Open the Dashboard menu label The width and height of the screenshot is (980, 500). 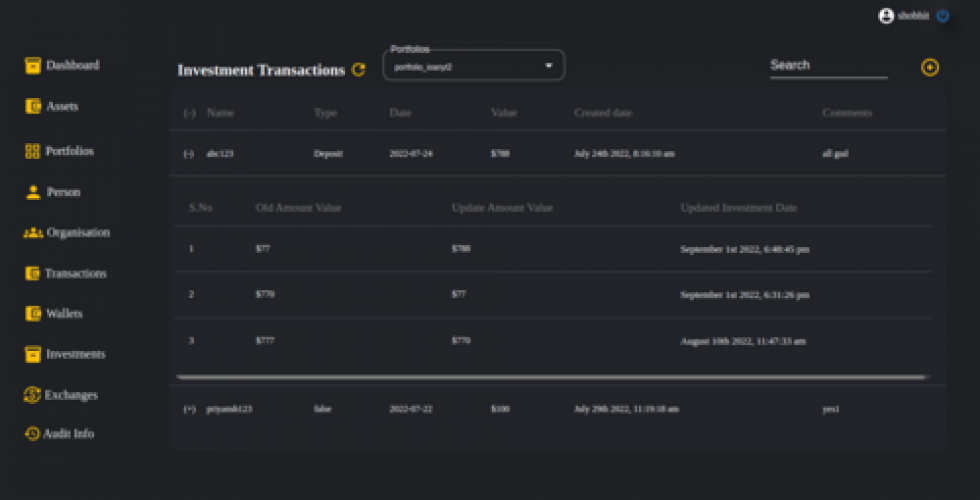(x=72, y=65)
